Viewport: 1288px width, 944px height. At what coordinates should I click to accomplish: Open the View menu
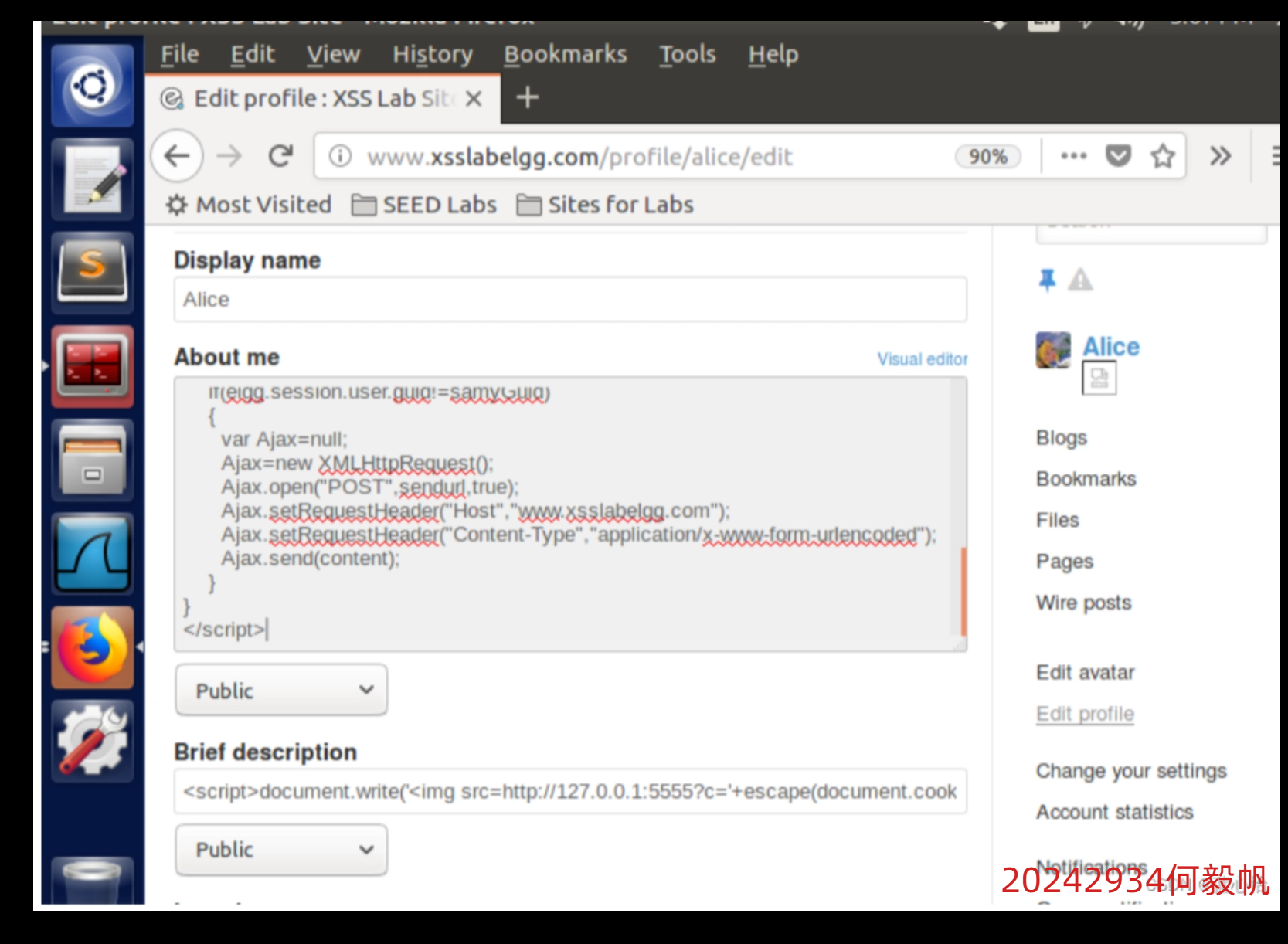(x=333, y=54)
